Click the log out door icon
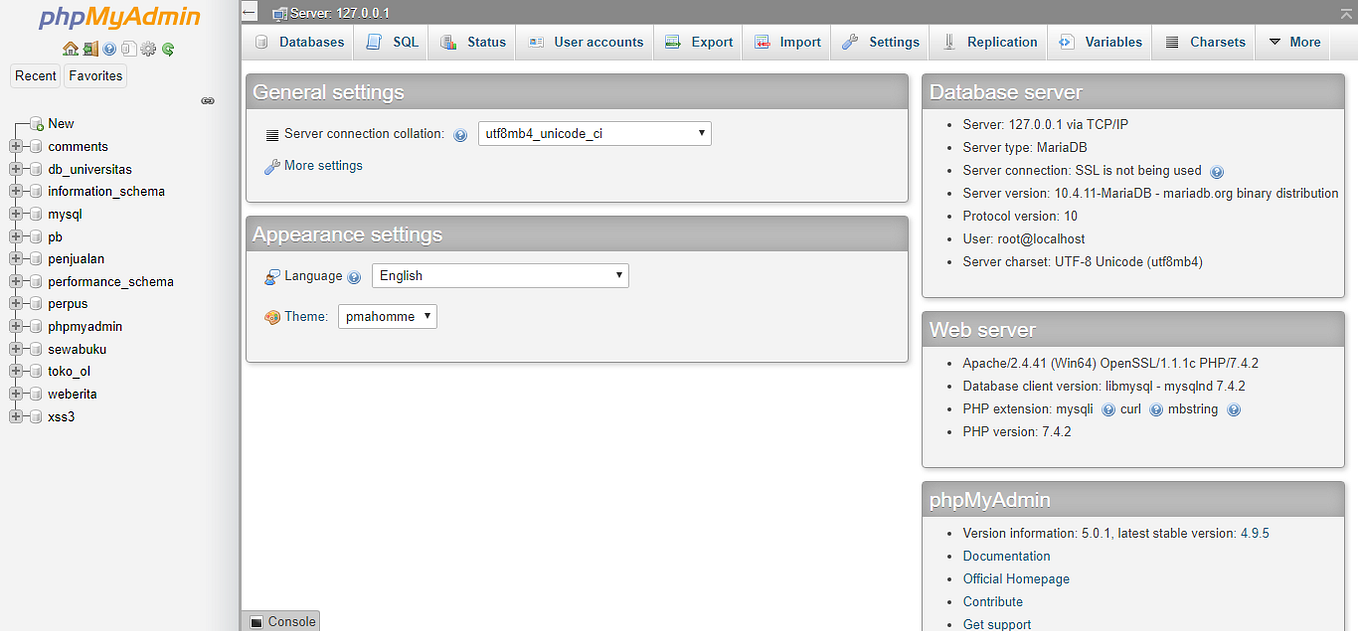 [90, 48]
